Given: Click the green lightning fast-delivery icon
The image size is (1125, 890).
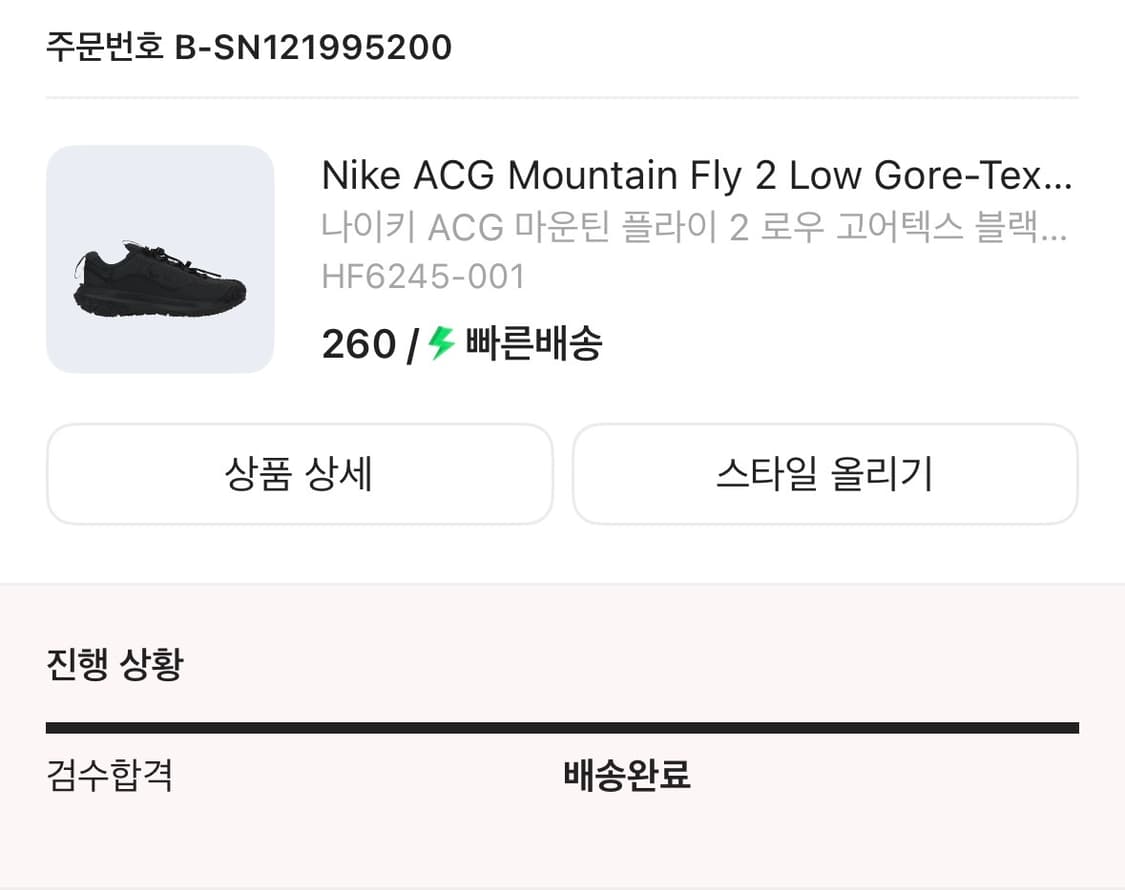Looking at the screenshot, I should click(438, 345).
